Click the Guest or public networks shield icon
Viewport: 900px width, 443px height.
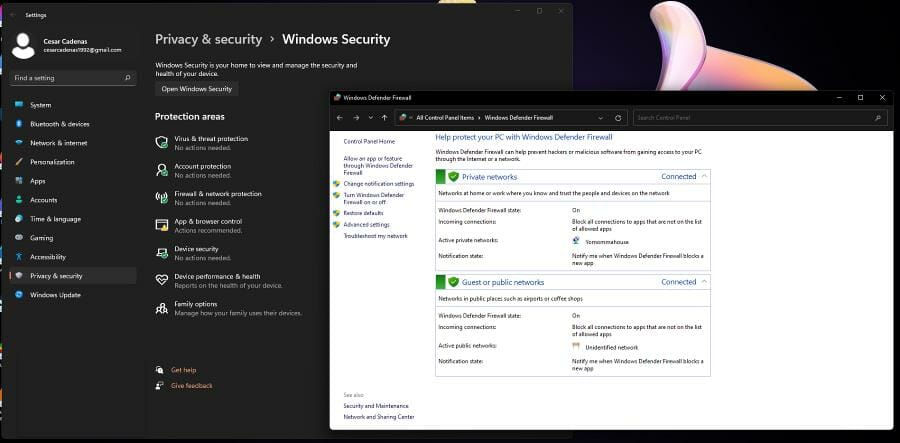point(453,282)
